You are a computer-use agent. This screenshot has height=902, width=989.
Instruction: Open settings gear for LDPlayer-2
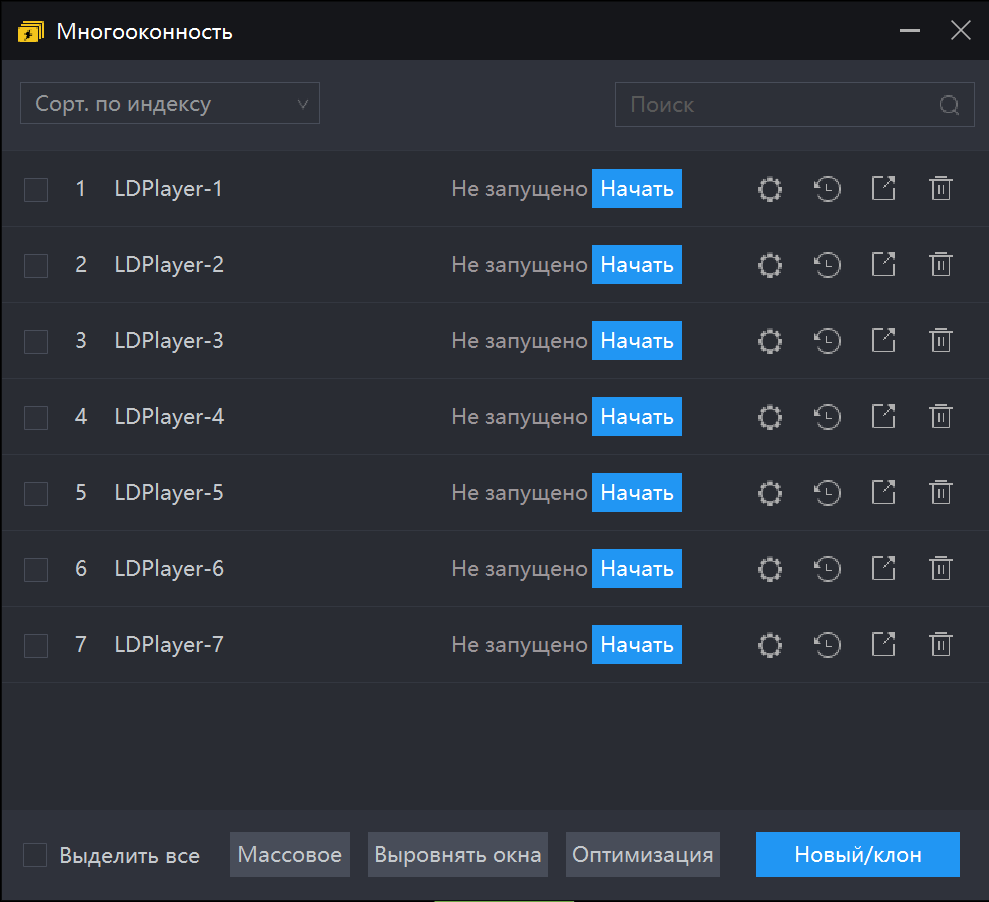(770, 265)
